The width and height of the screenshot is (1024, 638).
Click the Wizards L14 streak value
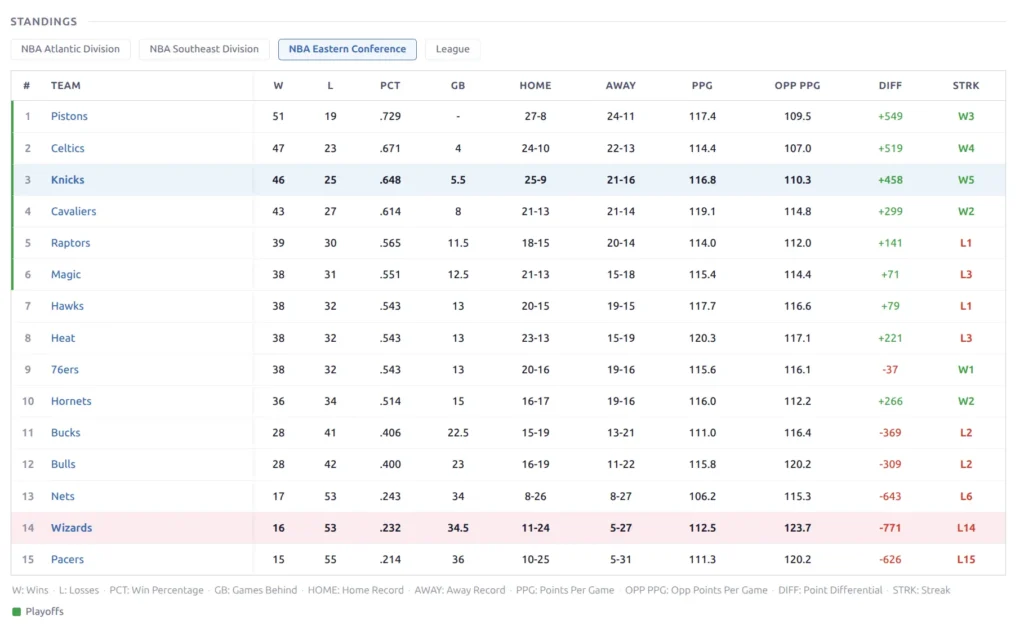[966, 528]
